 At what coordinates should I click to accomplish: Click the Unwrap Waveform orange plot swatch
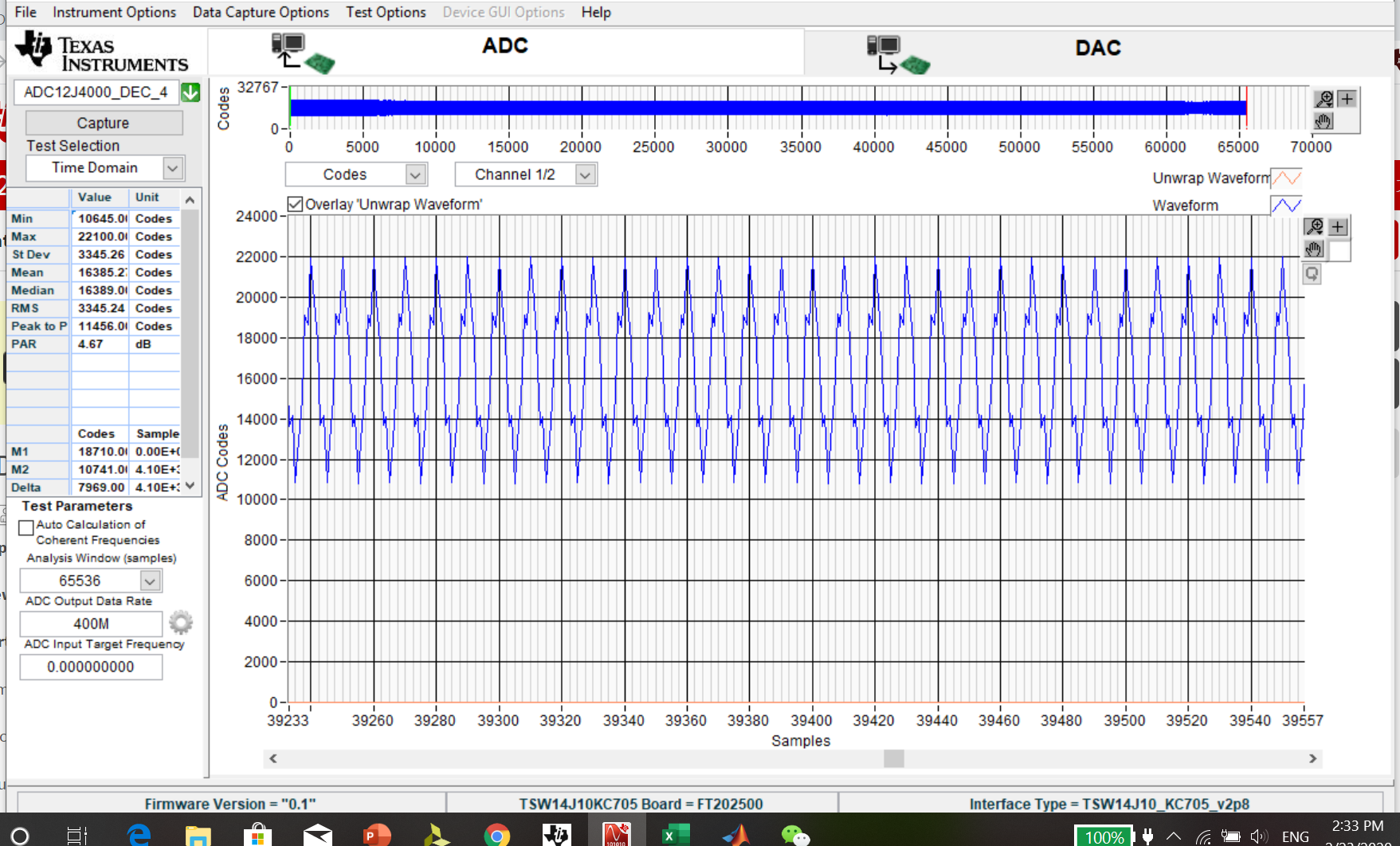pos(1286,178)
